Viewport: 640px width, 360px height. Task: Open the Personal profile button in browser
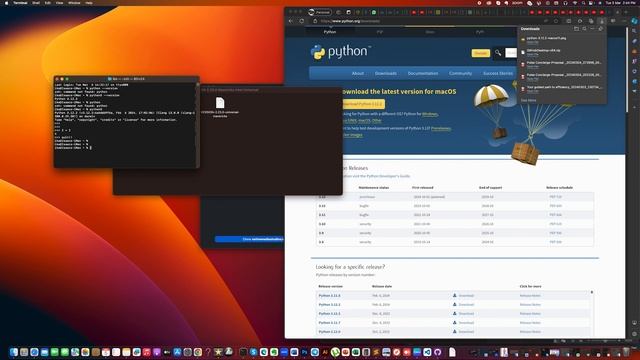tap(320, 12)
